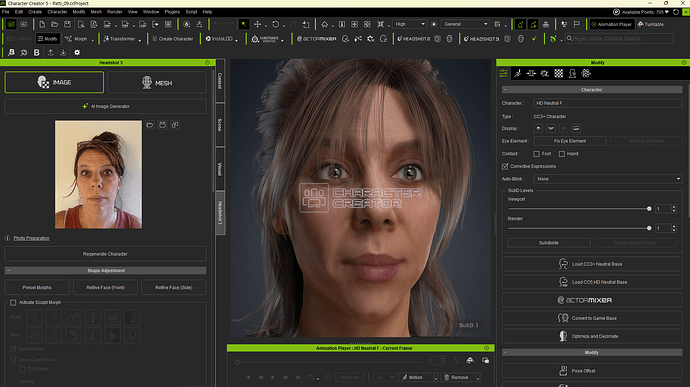Save the source image with disk icon beside photo
Viewport: 690px width, 387px height.
tap(162, 125)
